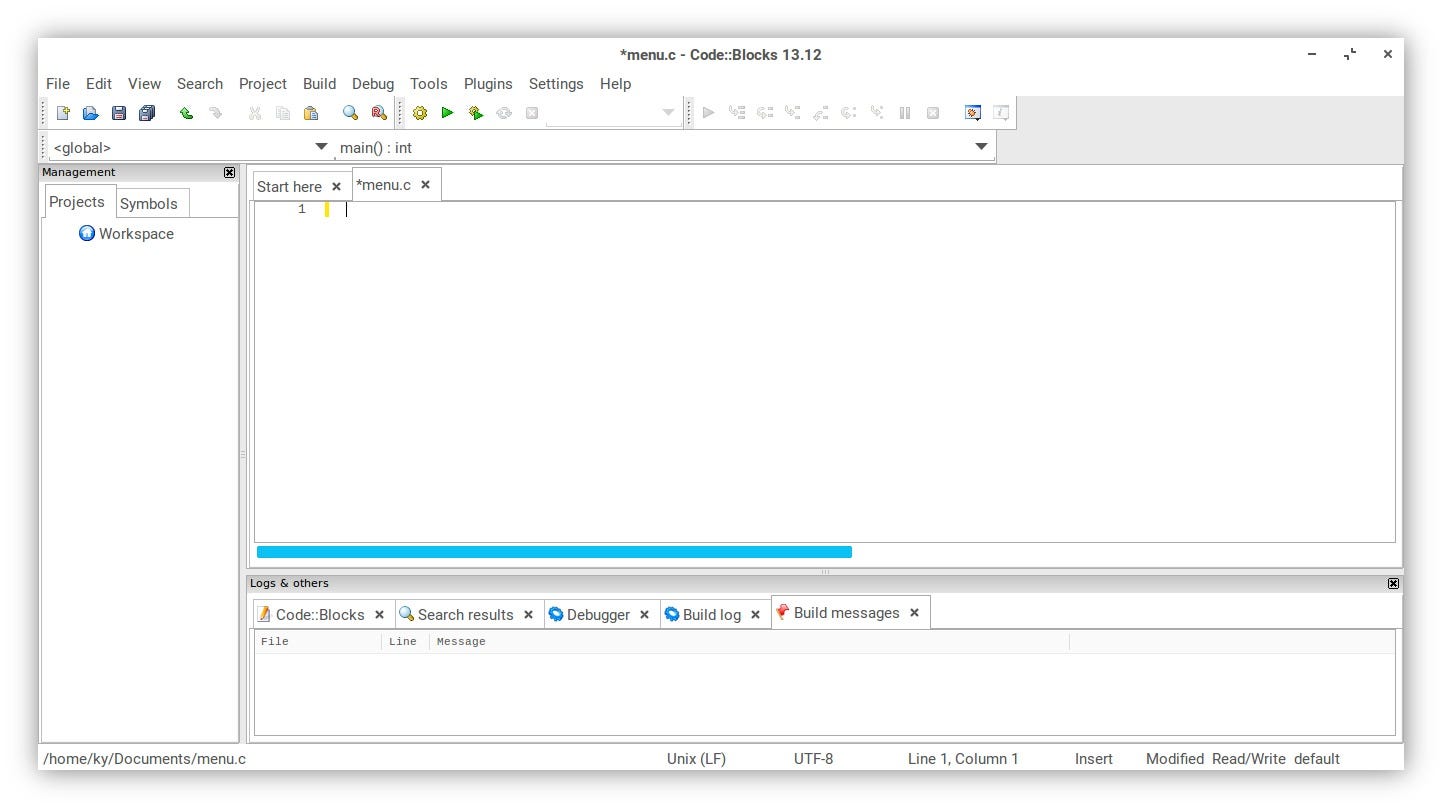Screen dimensions: 1444x810
Task: Open the File menu
Action: 58,84
